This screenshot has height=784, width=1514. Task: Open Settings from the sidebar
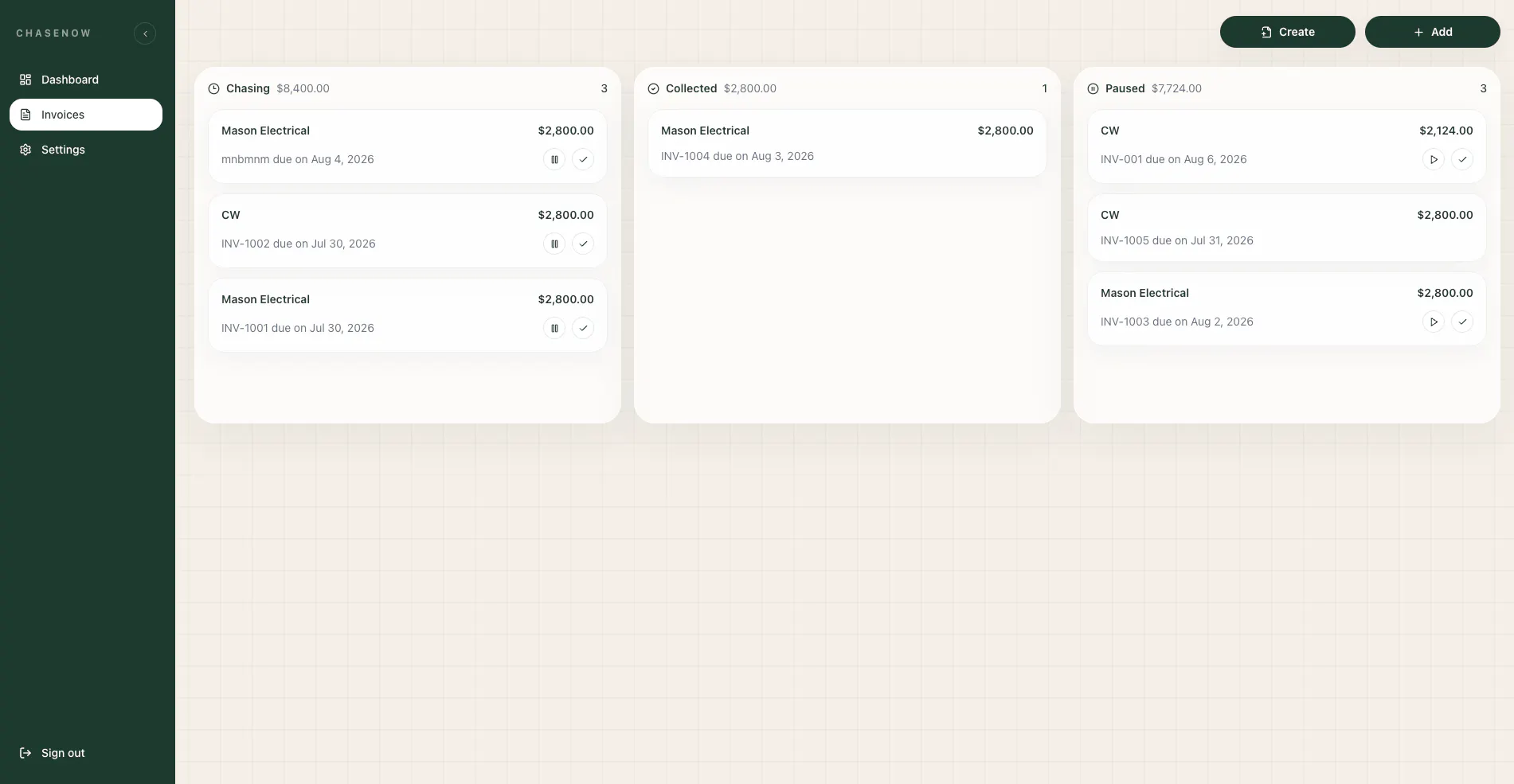pos(86,150)
